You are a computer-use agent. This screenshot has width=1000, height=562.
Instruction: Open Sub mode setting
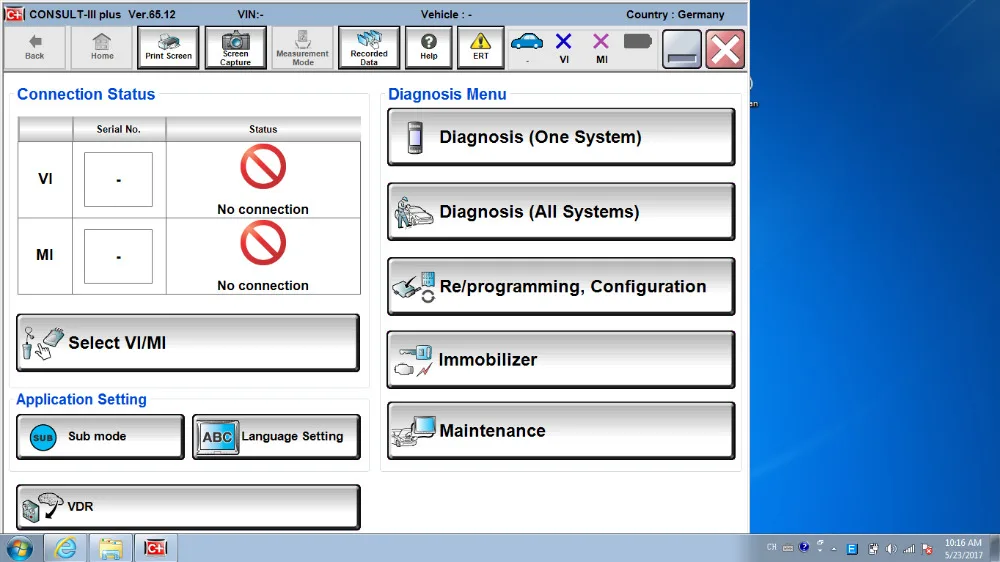(x=100, y=436)
